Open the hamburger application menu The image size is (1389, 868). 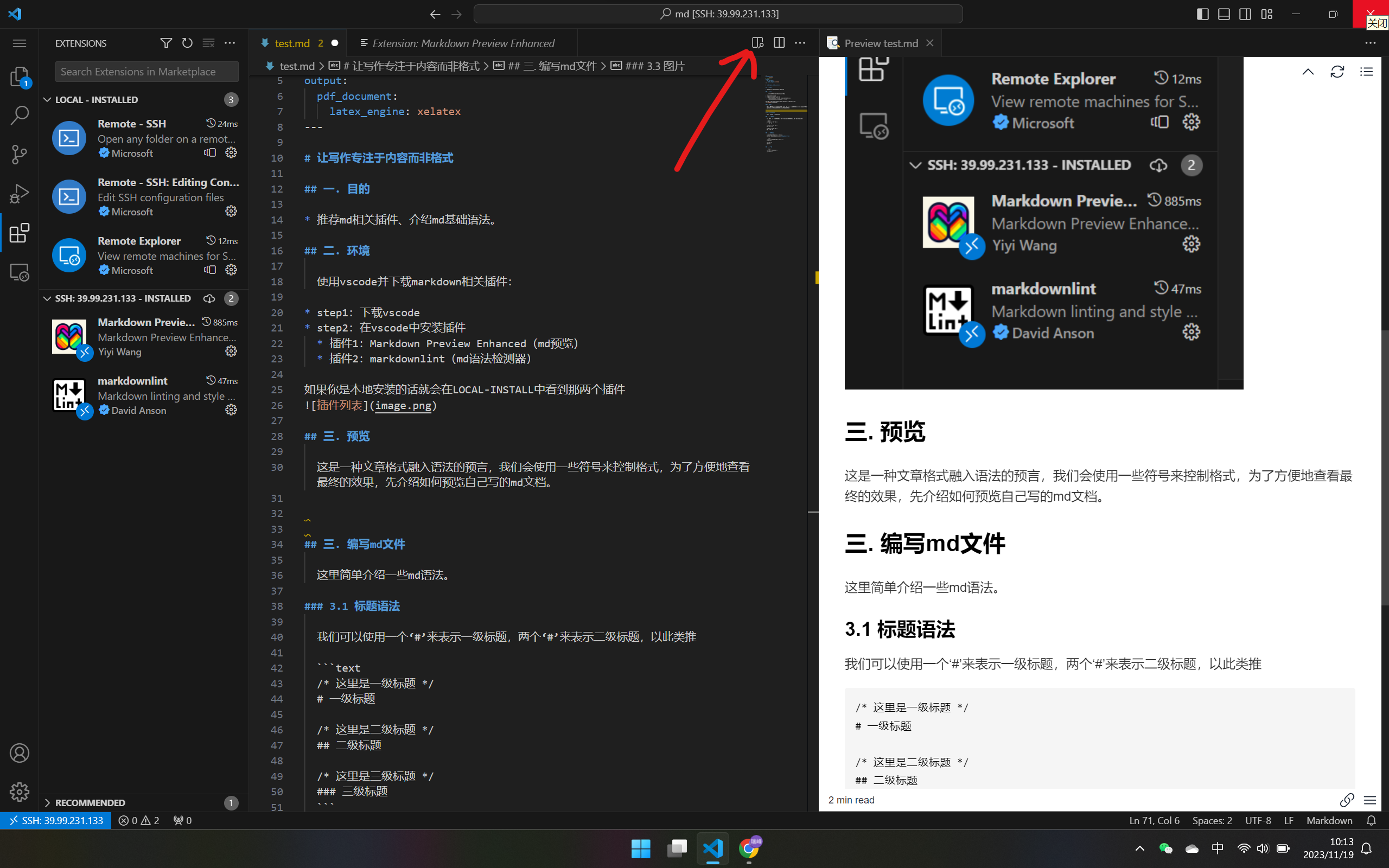click(19, 43)
